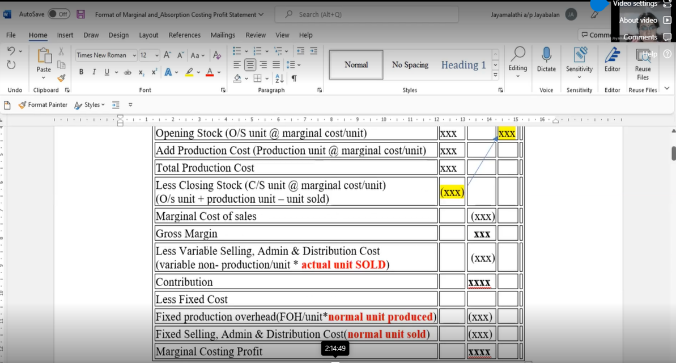Toggle Align Right paragraph alignment
The width and height of the screenshot is (676, 363).
[263, 65]
